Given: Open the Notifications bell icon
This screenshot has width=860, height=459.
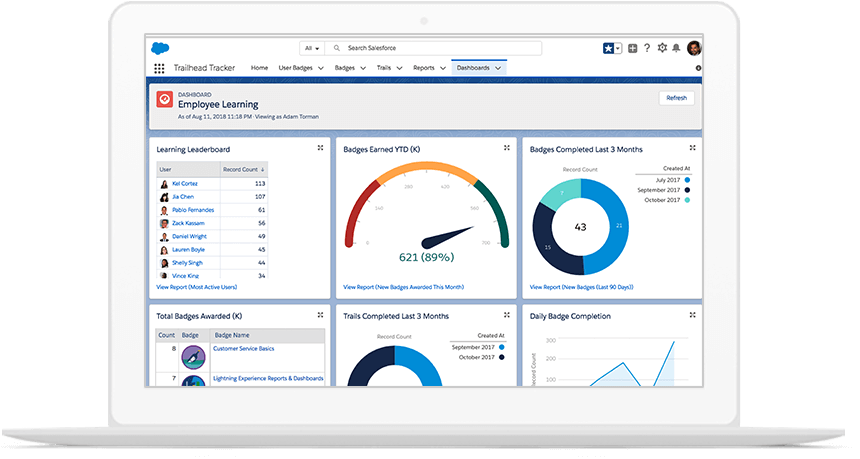Looking at the screenshot, I should pyautogui.click(x=676, y=48).
